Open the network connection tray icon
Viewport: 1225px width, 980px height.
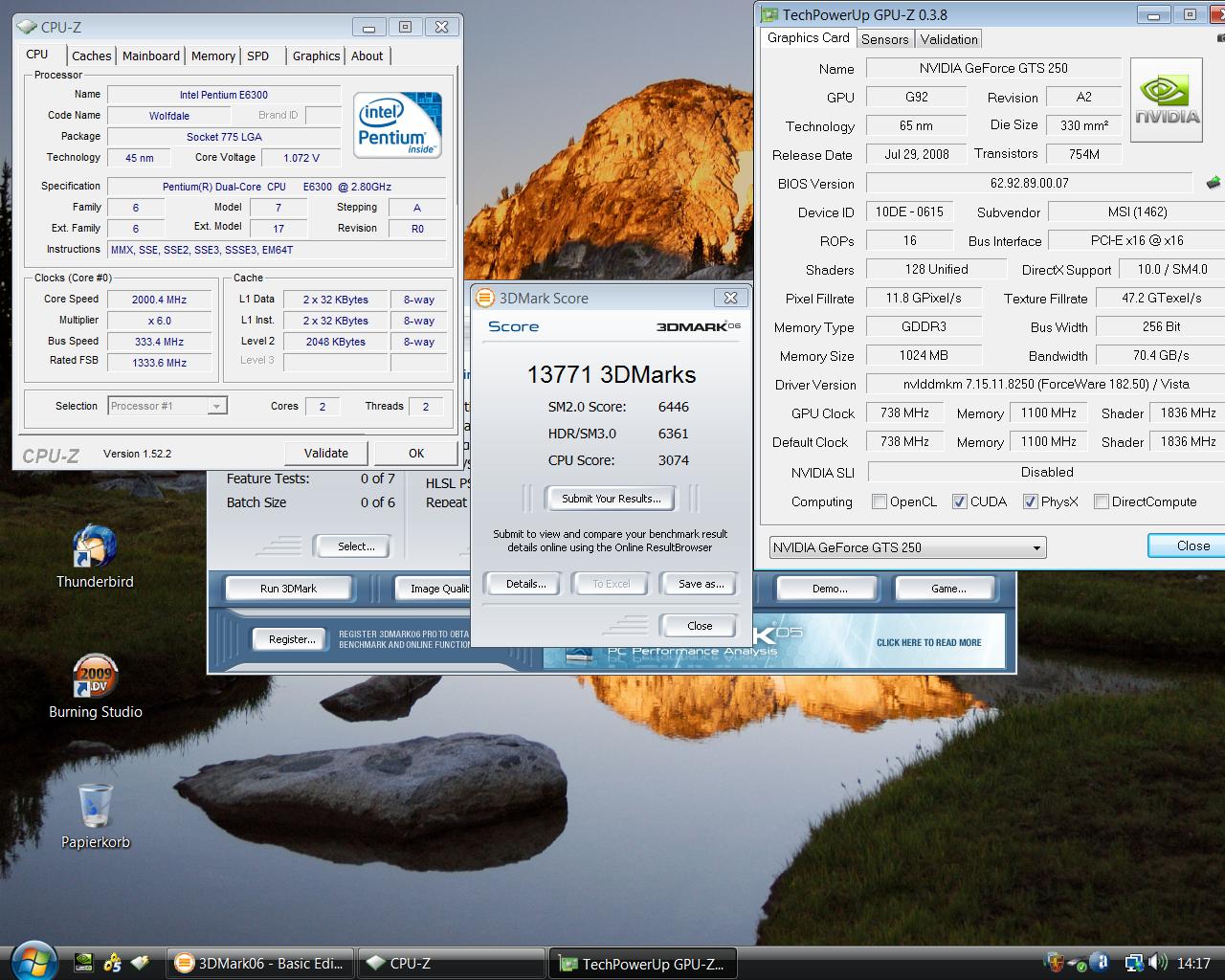tap(1134, 963)
